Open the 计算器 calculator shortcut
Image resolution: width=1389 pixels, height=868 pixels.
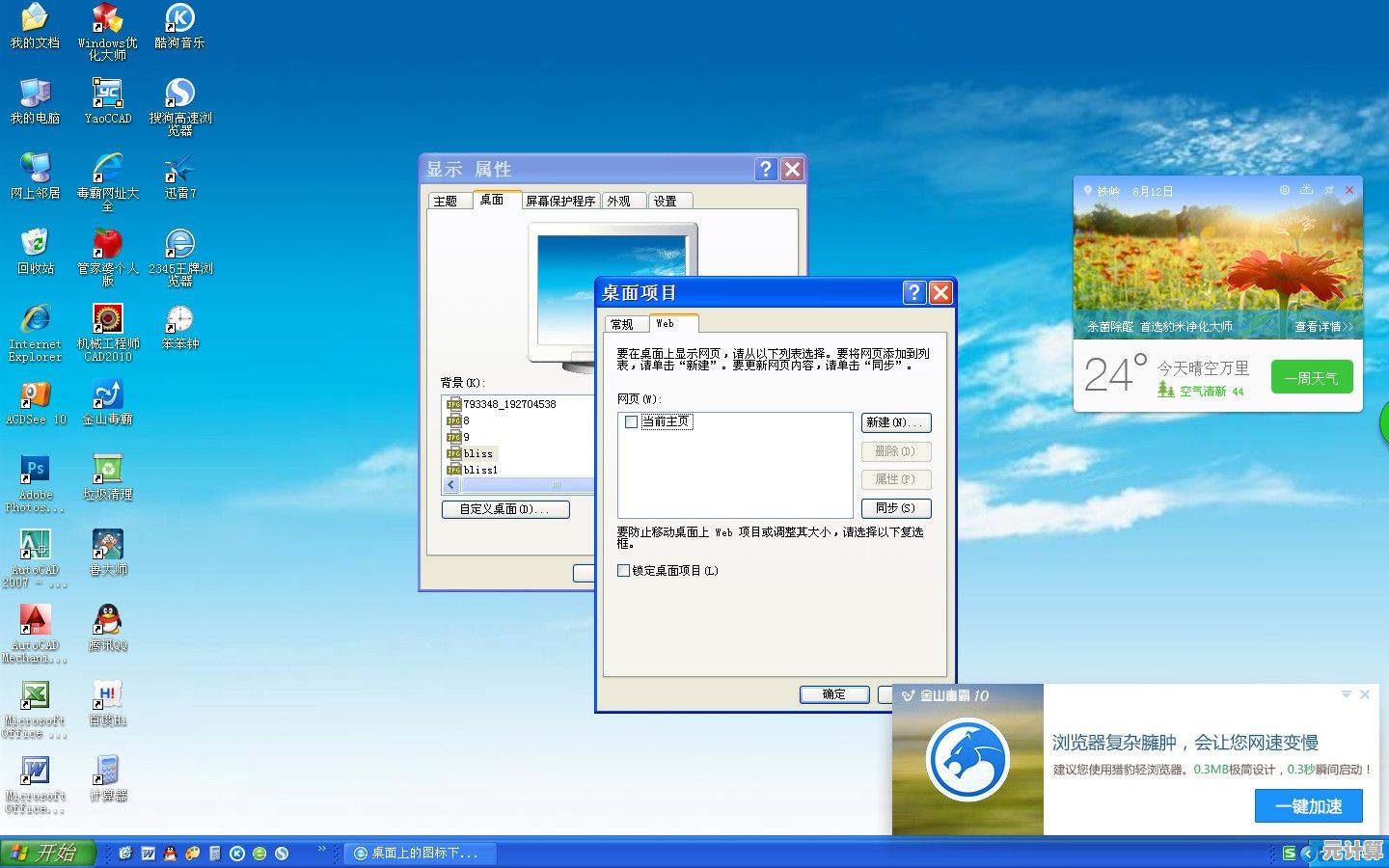coord(108,771)
